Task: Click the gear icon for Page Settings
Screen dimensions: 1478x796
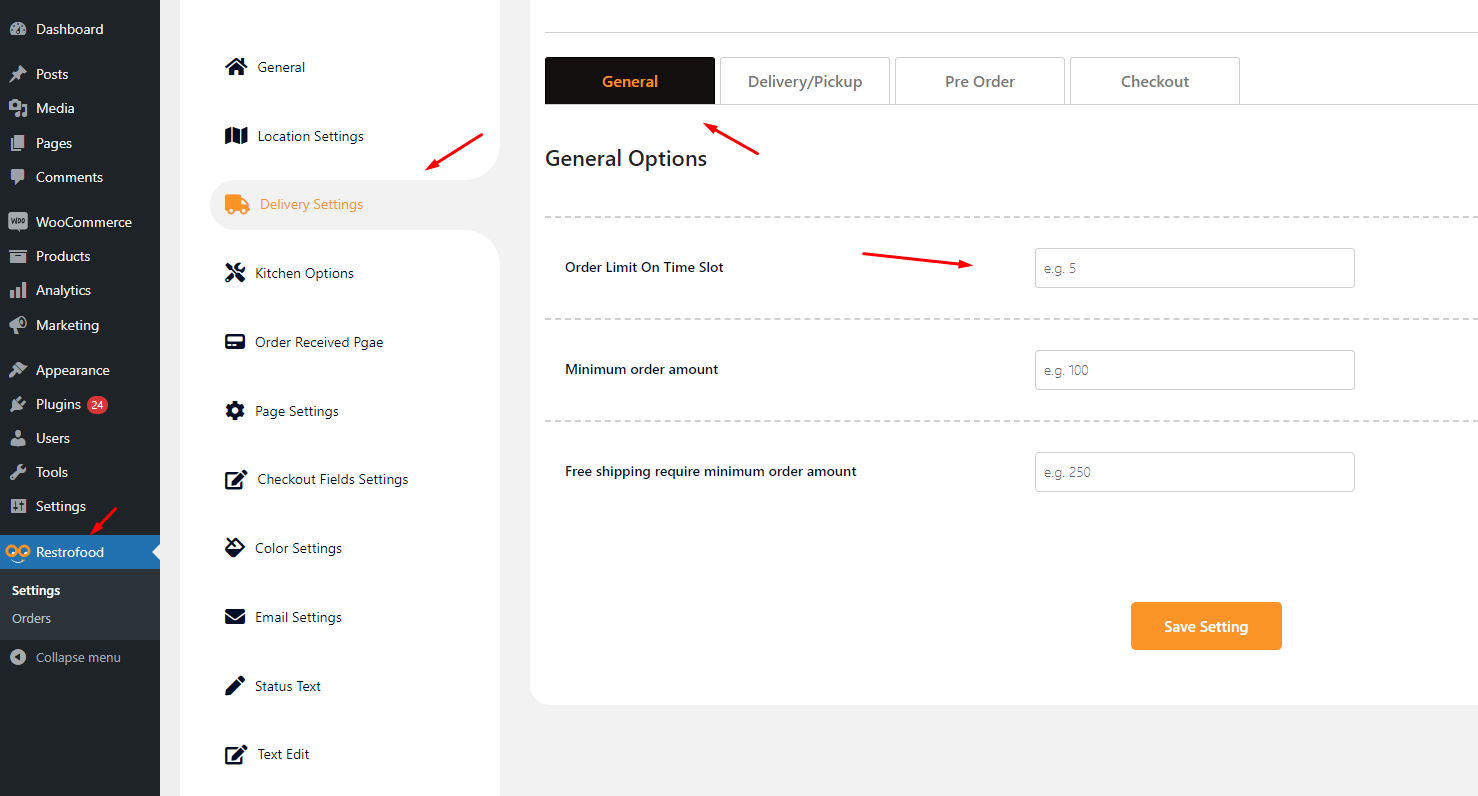Action: pyautogui.click(x=235, y=411)
